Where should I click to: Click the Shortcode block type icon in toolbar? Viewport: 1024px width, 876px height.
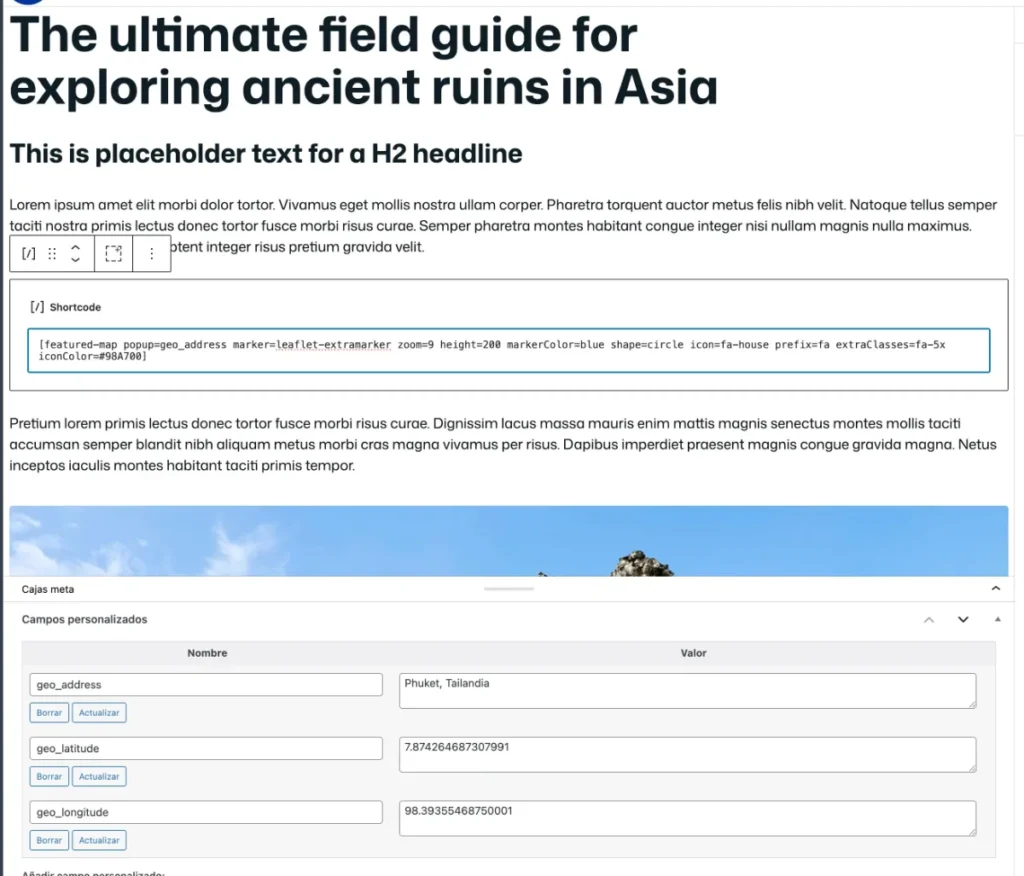(29, 253)
